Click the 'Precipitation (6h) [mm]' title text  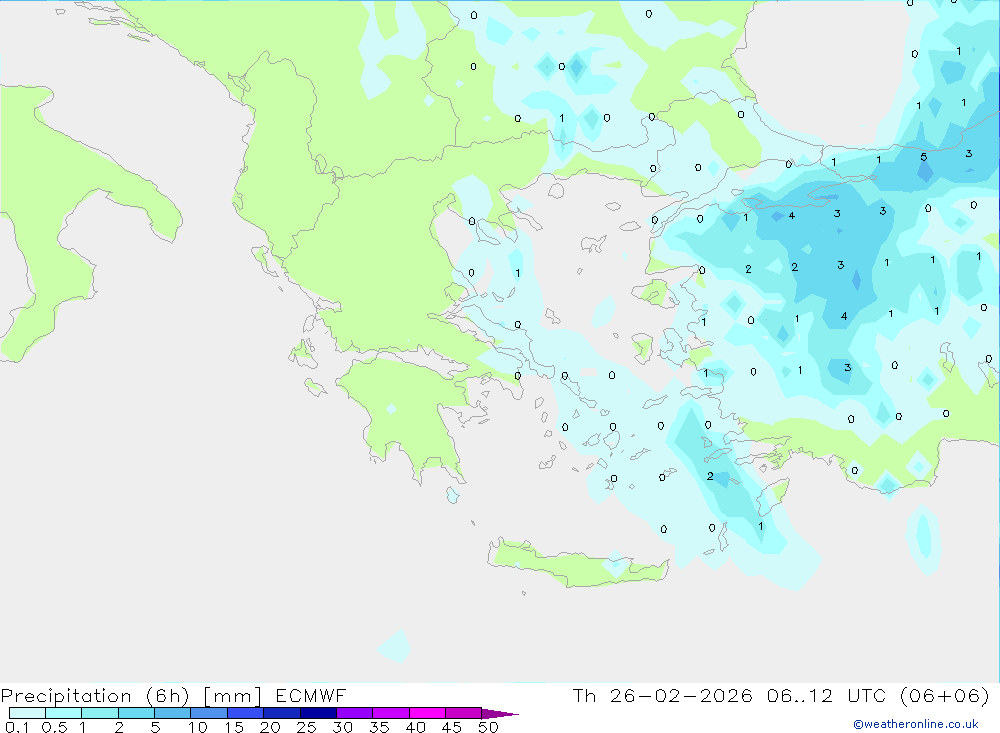131,696
